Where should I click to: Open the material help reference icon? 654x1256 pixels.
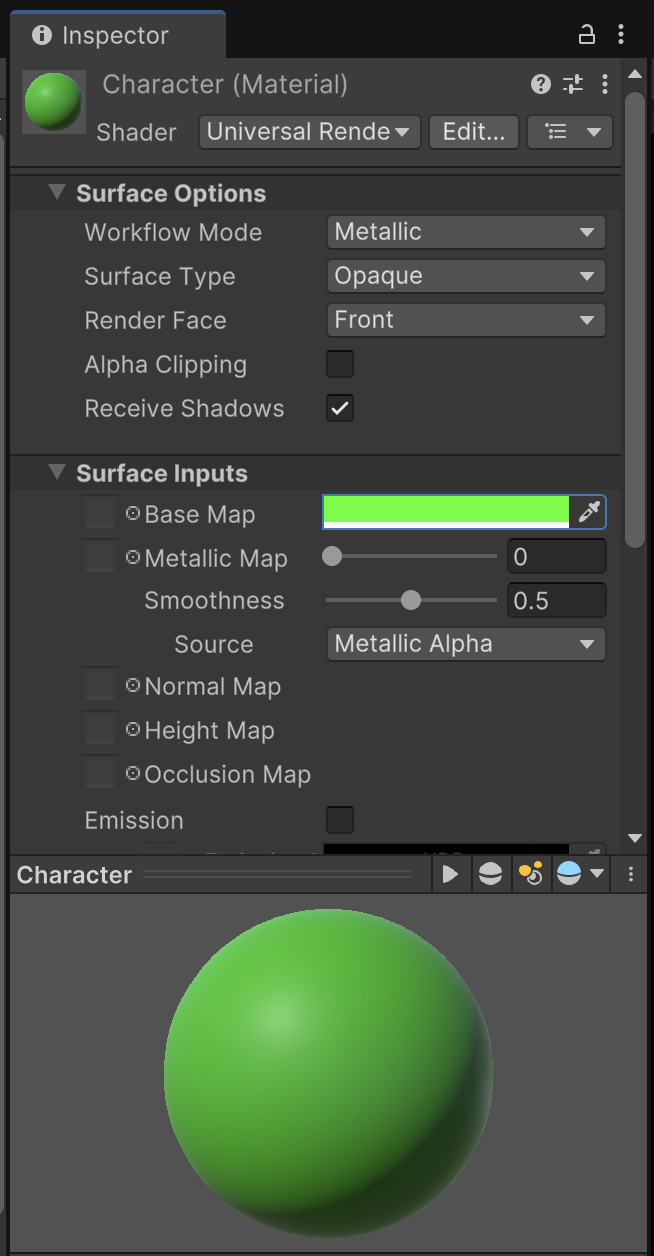click(x=541, y=84)
